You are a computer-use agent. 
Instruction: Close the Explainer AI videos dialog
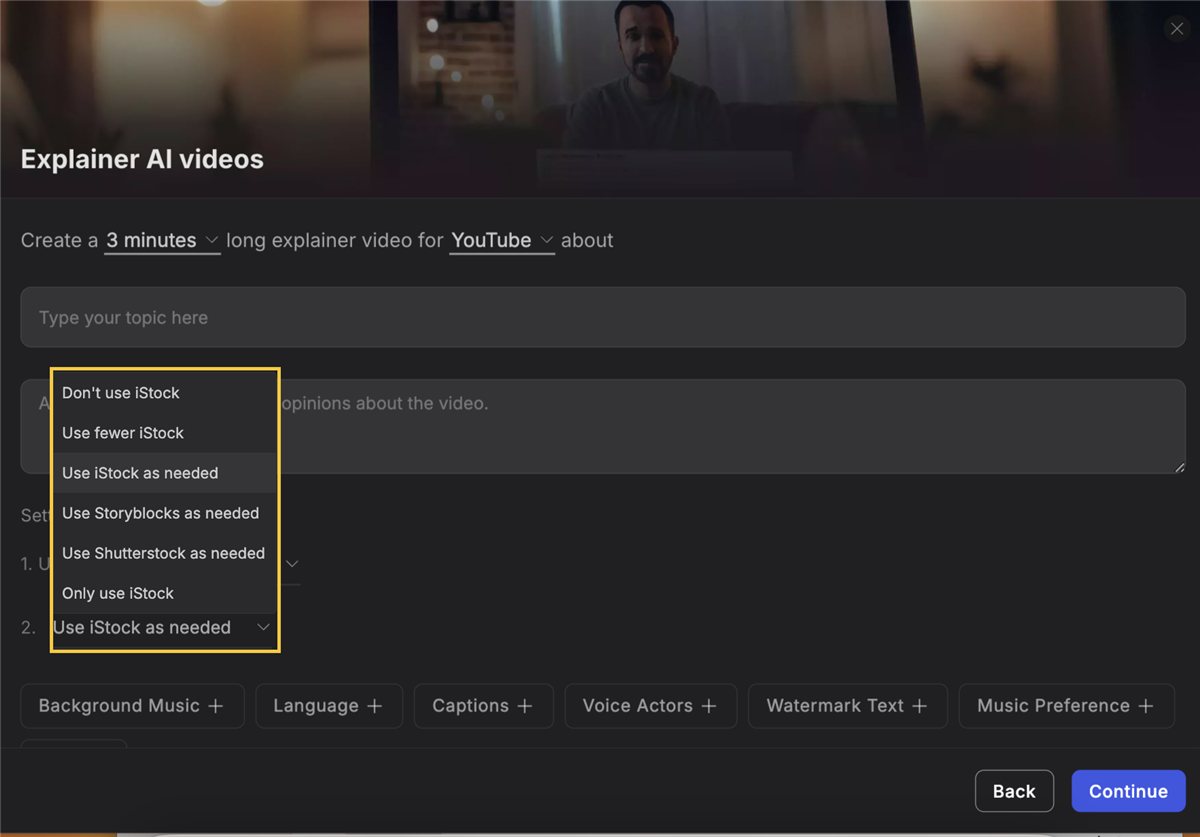[1176, 29]
